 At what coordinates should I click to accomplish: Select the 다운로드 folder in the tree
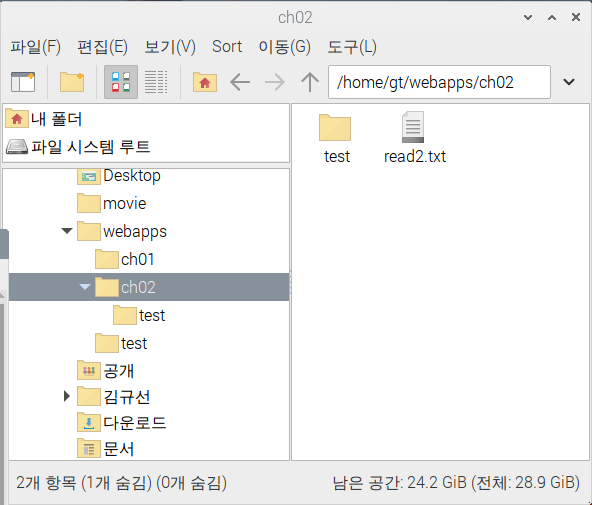pyautogui.click(x=135, y=423)
